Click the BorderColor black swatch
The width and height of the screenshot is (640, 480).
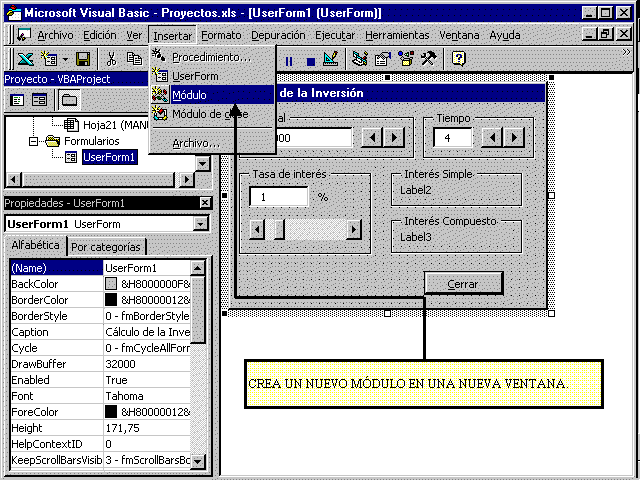tap(111, 300)
